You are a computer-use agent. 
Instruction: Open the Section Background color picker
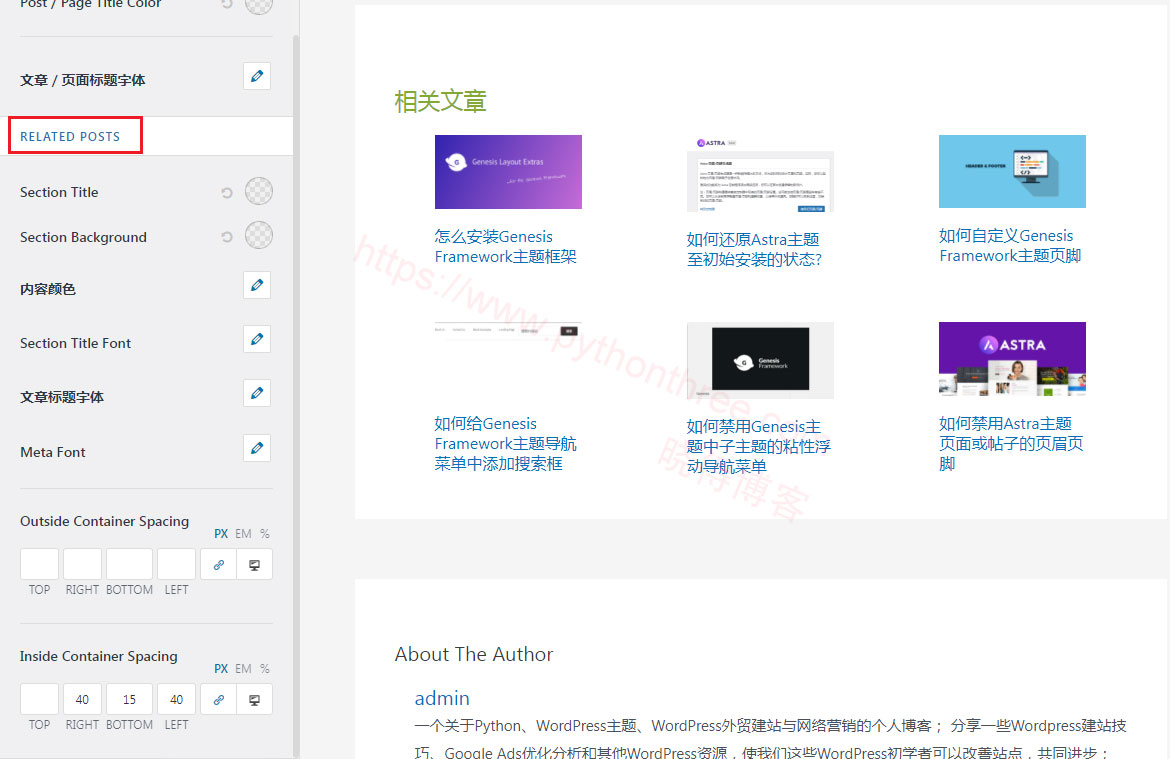click(x=259, y=235)
